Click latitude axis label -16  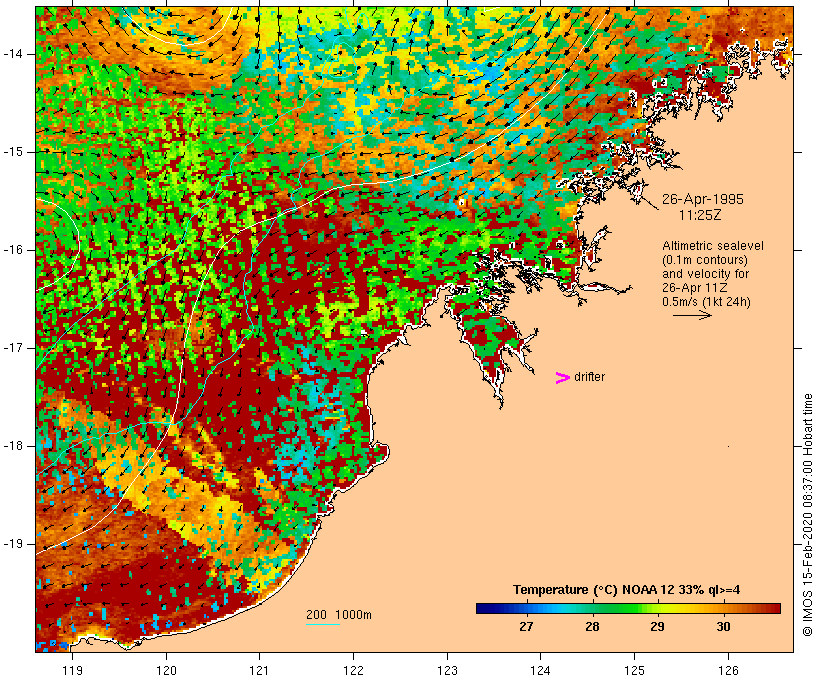point(13,250)
